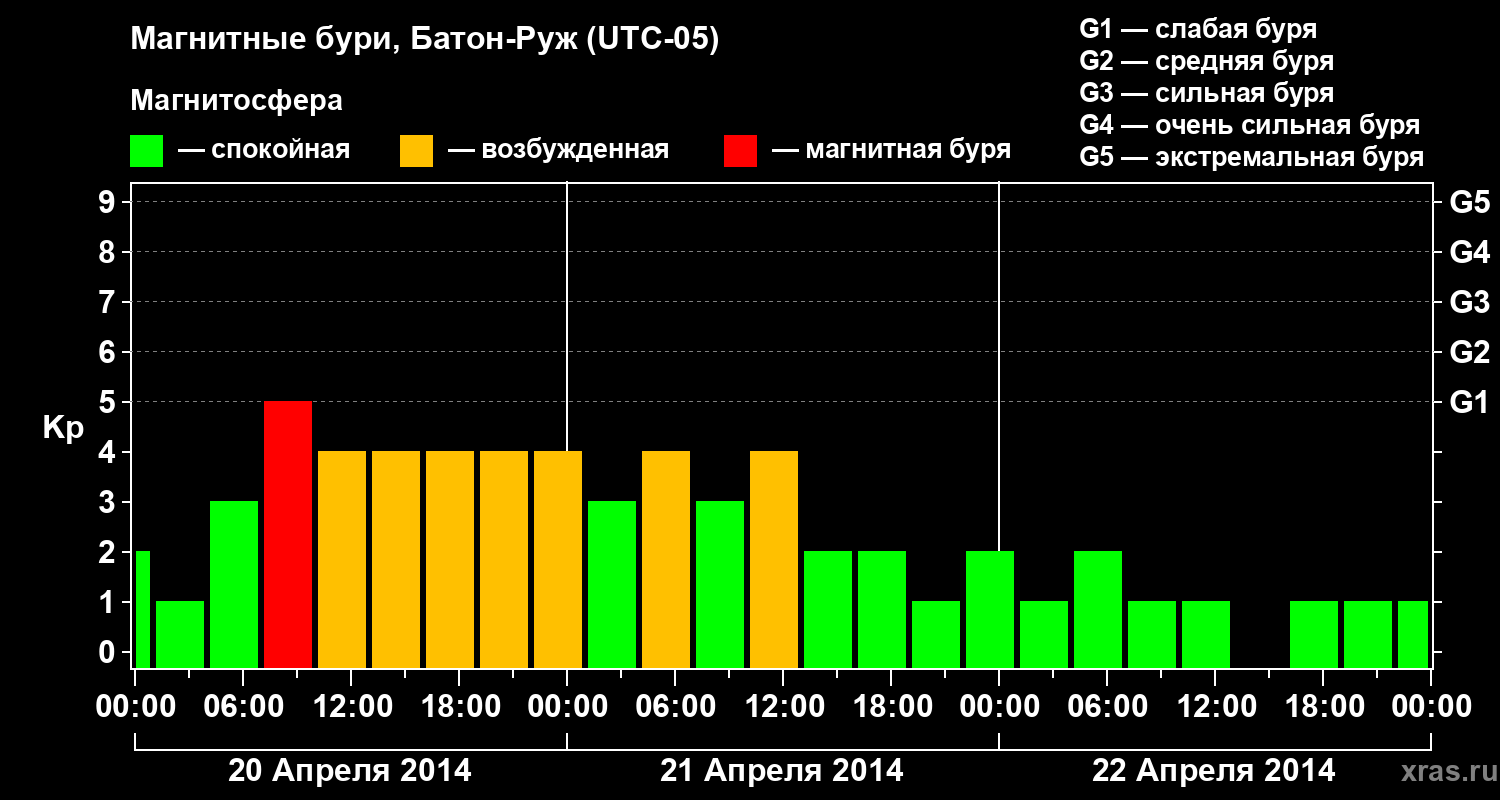Screen dimensions: 1500x800
Task: Click the '22 Апреля 2014' date label
Action: coord(1214,771)
